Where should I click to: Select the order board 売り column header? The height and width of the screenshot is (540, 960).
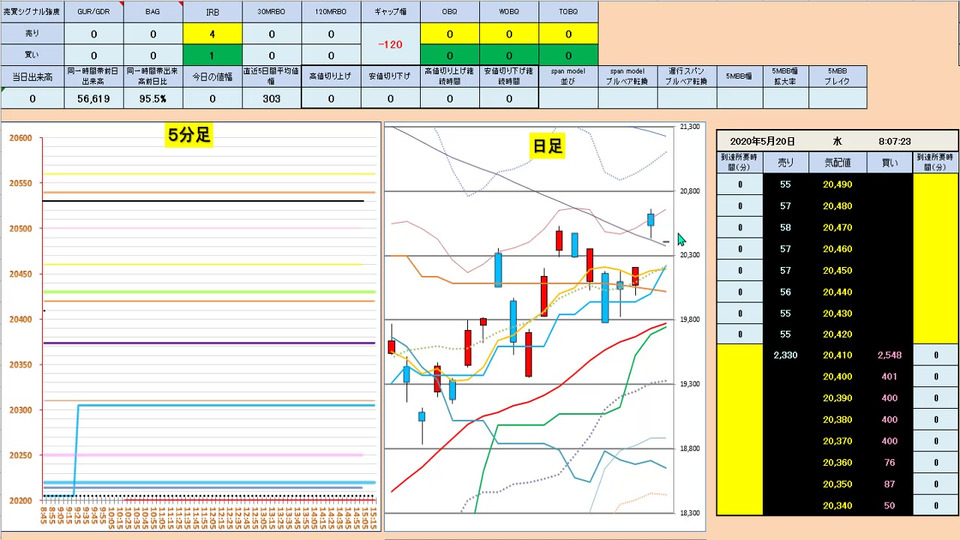(786, 163)
